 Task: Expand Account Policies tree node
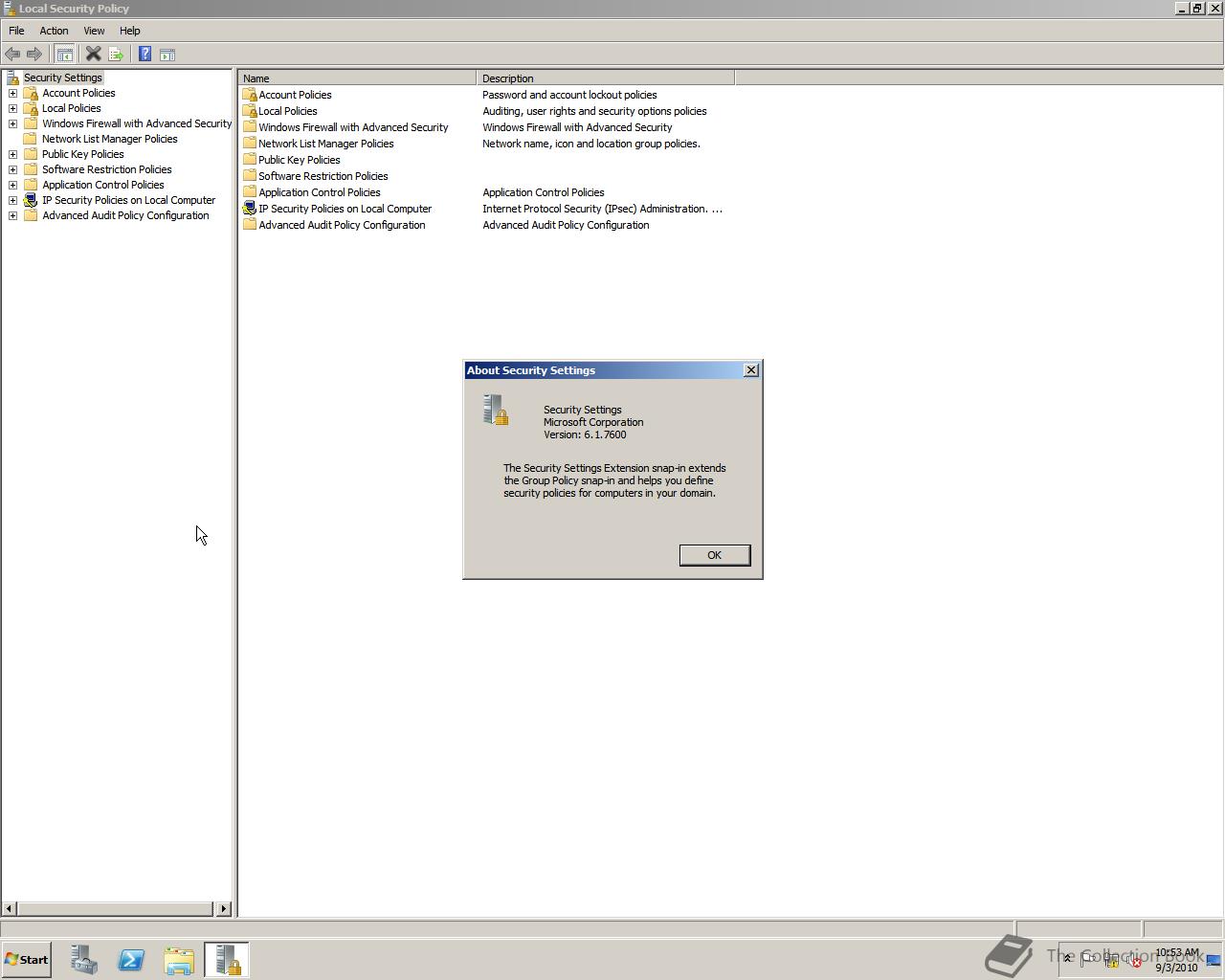coord(12,93)
